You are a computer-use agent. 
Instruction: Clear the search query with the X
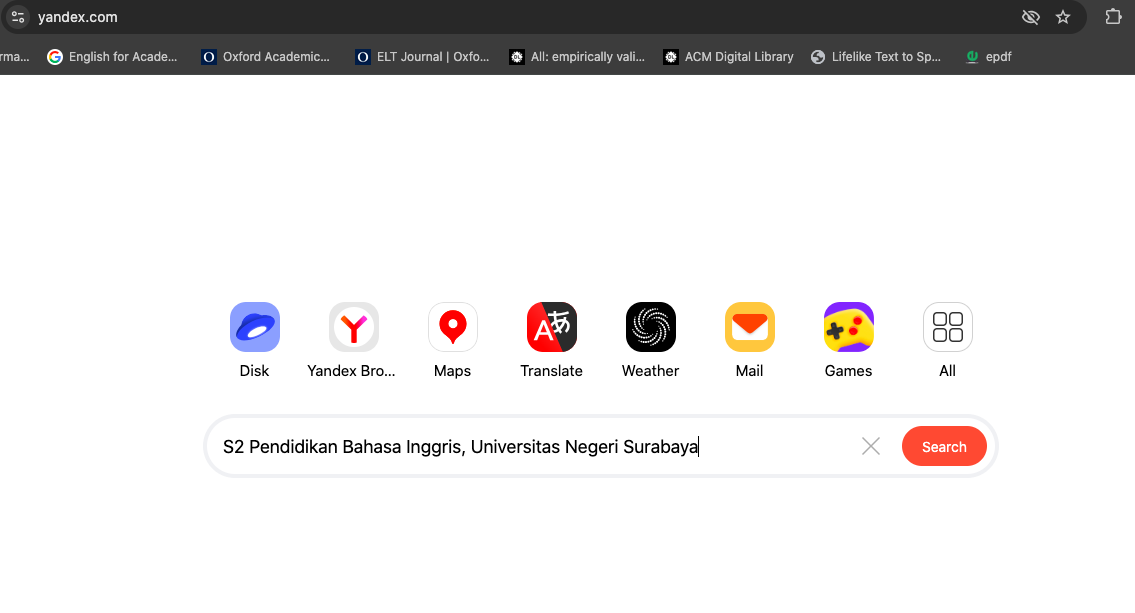[870, 446]
